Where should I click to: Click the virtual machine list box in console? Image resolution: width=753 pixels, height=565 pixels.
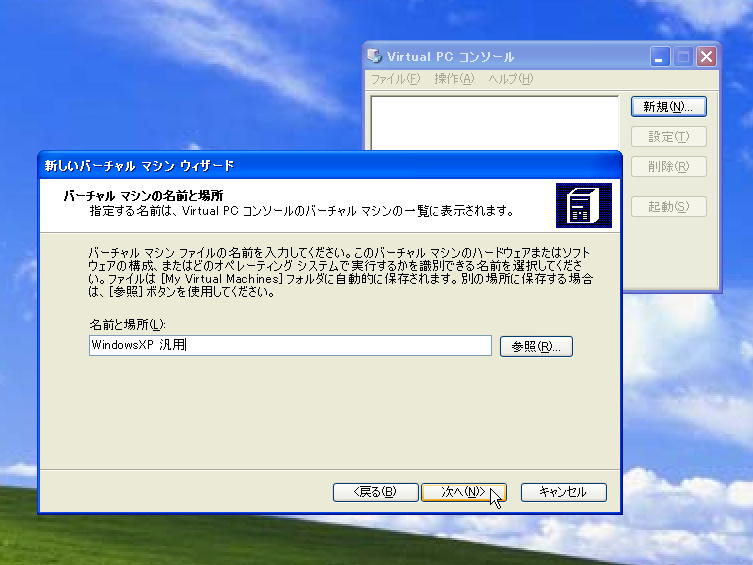(x=495, y=123)
